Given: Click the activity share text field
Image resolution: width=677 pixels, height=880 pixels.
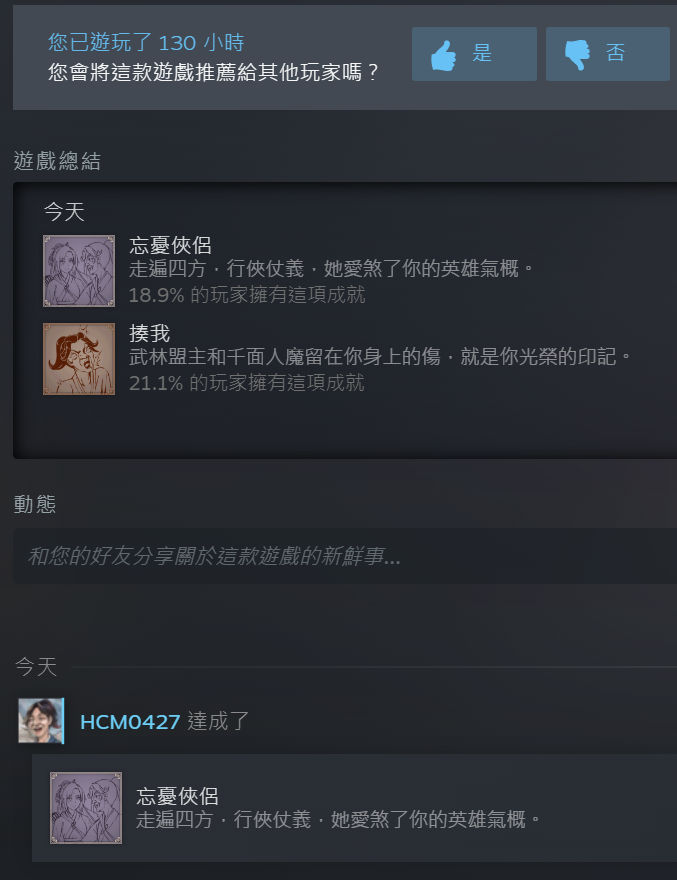Looking at the screenshot, I should [345, 556].
